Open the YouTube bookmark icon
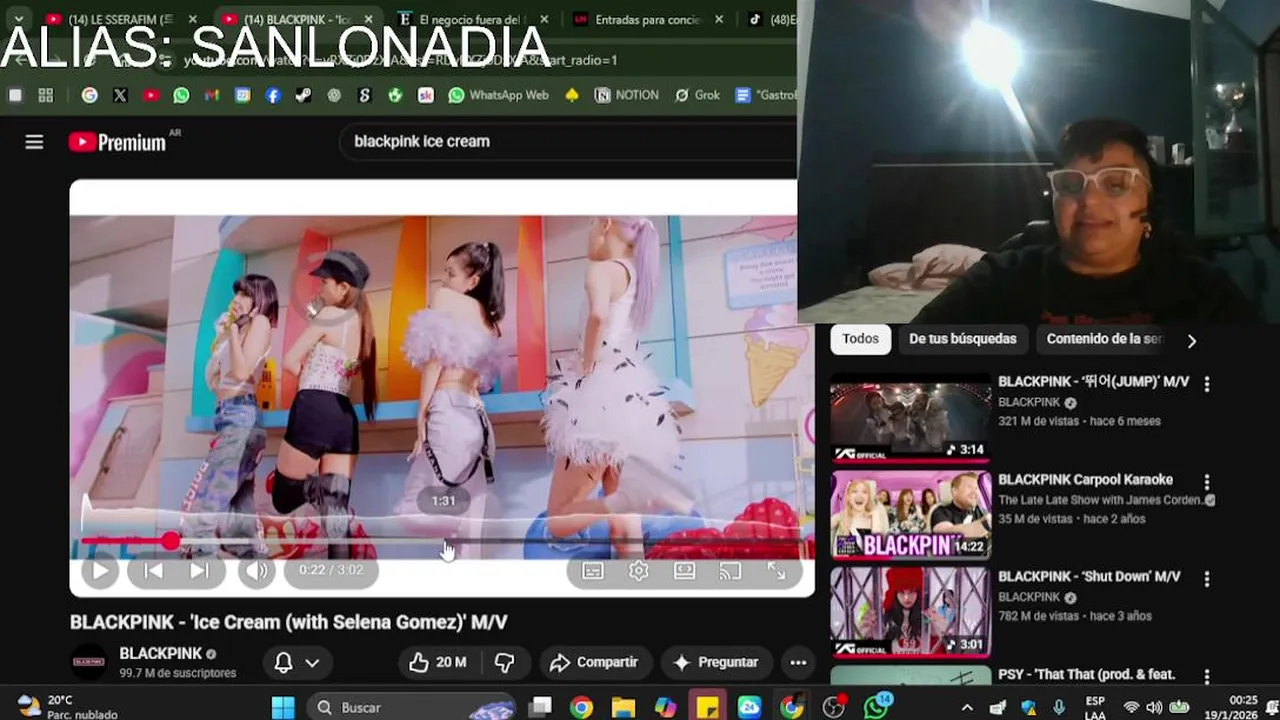Image resolution: width=1280 pixels, height=720 pixels. (151, 95)
